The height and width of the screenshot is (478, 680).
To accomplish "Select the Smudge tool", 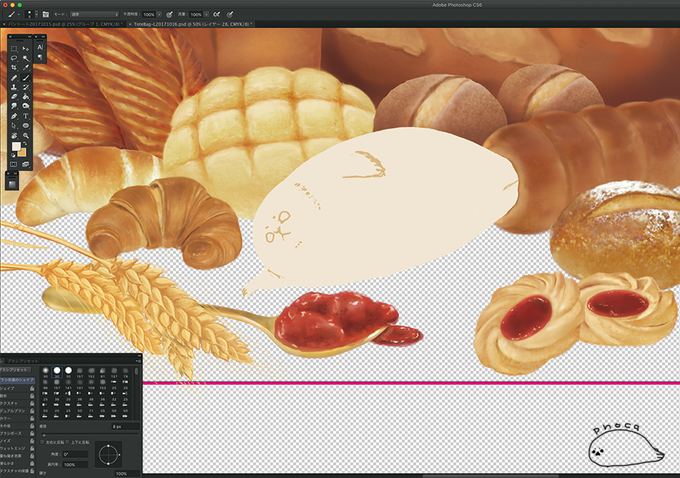I will [x=14, y=106].
